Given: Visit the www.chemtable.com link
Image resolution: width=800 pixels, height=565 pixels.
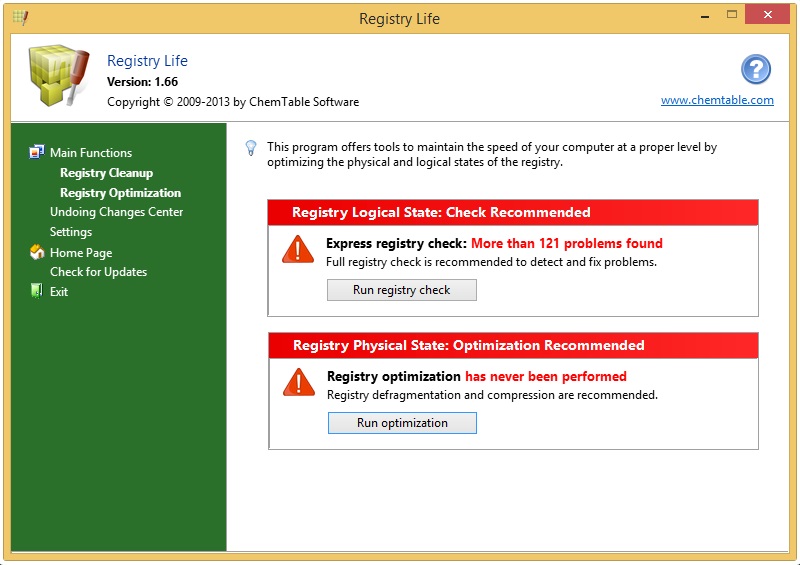Looking at the screenshot, I should [x=717, y=100].
